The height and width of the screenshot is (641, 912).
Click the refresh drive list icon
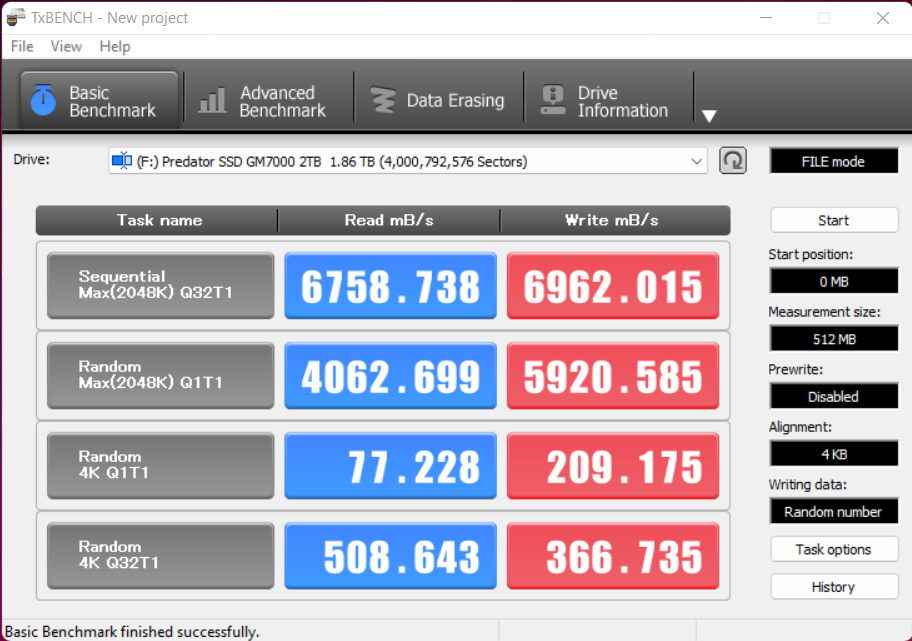click(733, 161)
